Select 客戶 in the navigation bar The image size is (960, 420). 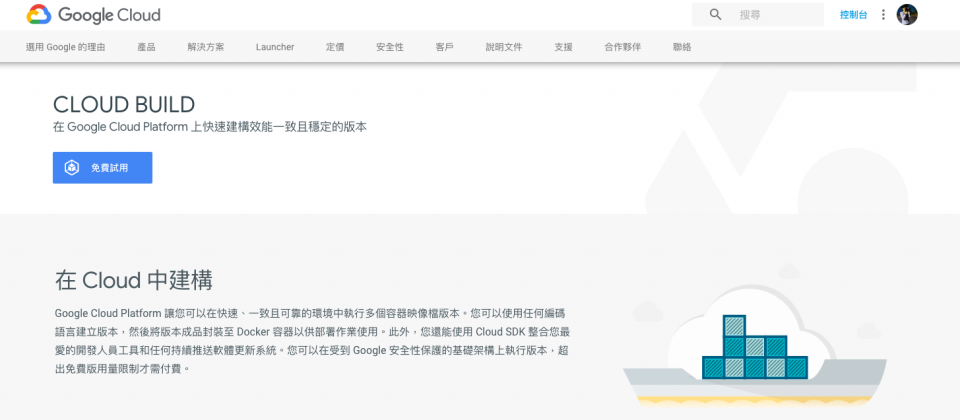pyautogui.click(x=444, y=47)
